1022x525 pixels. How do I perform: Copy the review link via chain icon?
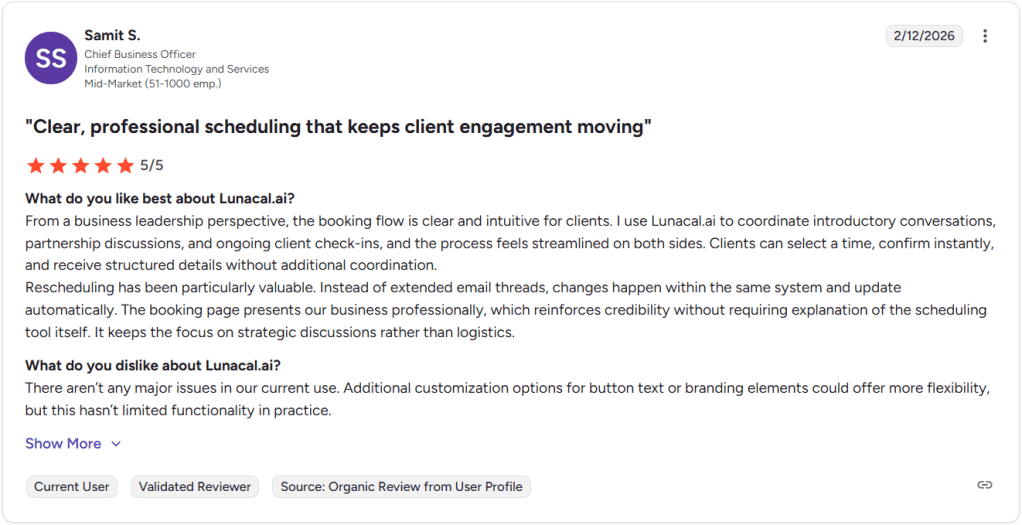tap(985, 485)
